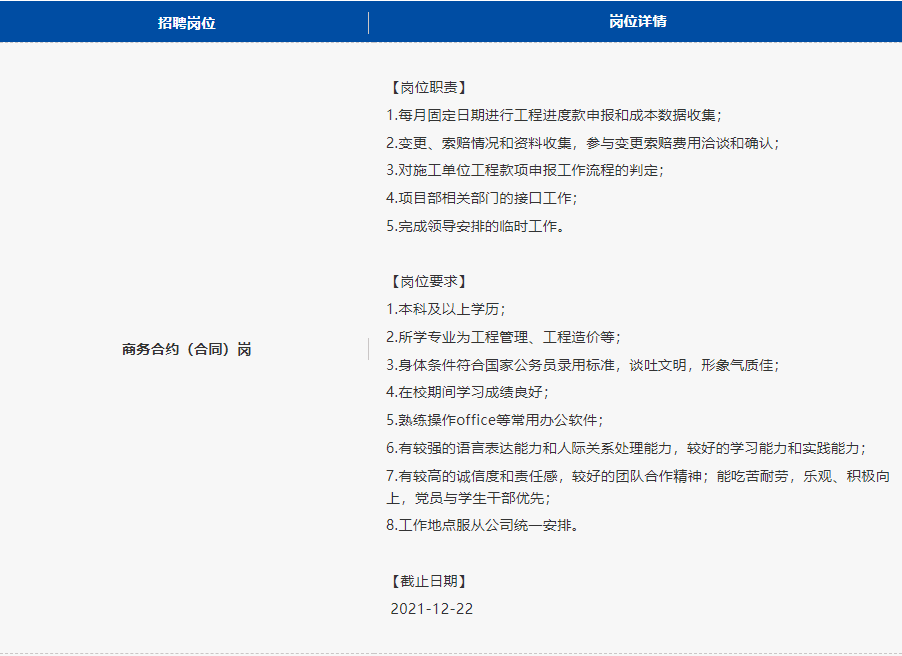Select the deadline date 2021-12-22
902x656 pixels.
(430, 609)
